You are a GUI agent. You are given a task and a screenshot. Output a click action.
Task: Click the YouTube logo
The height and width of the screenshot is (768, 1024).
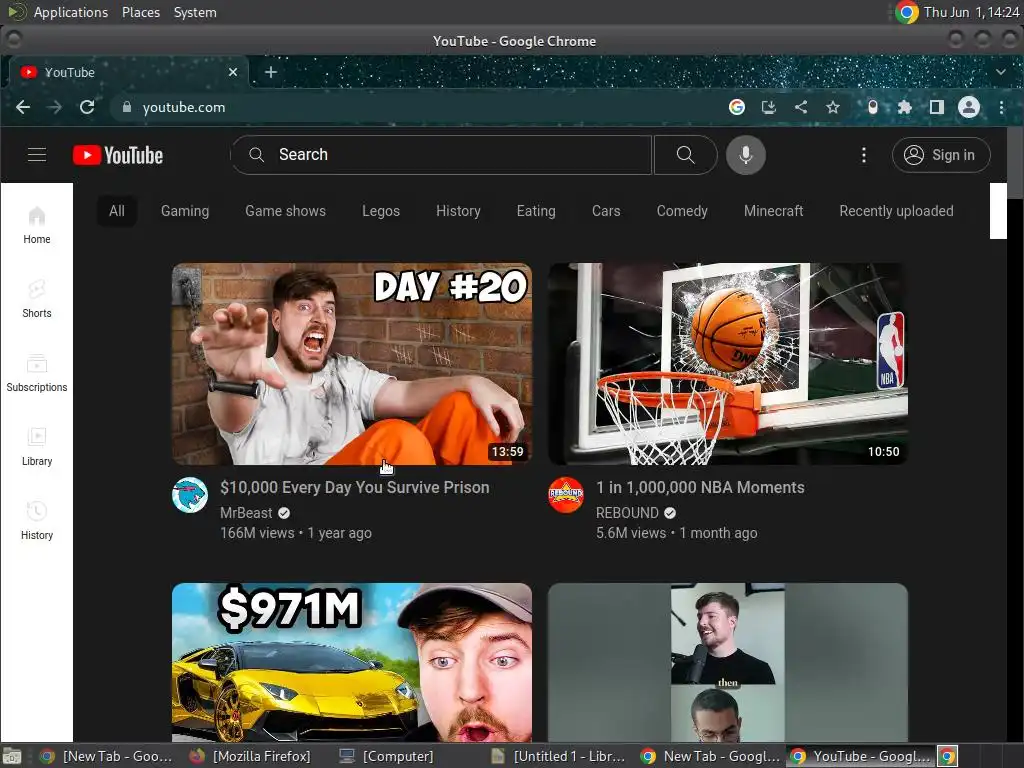click(118, 155)
